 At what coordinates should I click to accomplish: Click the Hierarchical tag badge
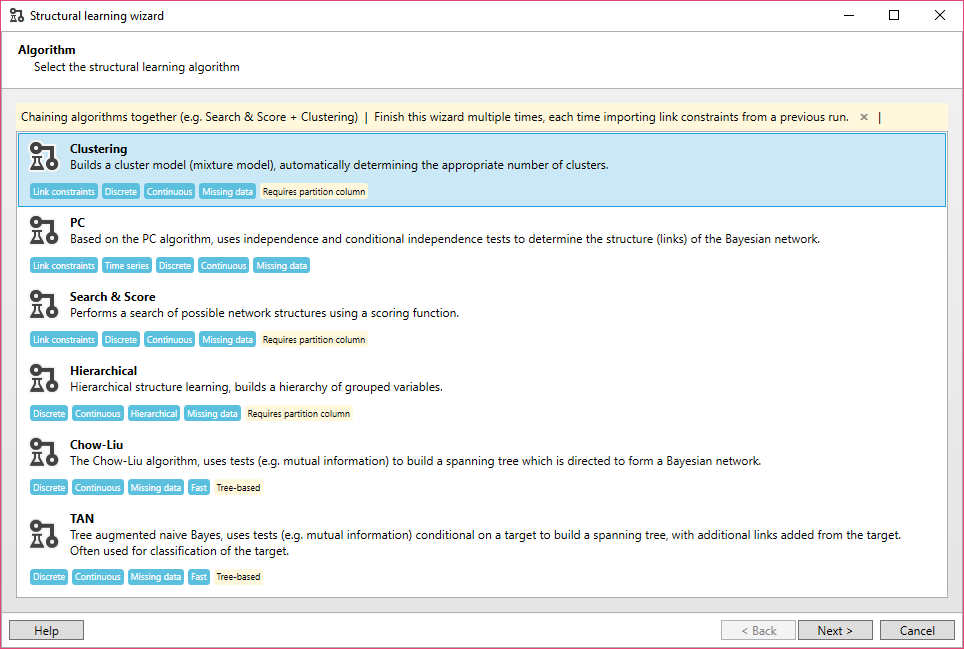pos(154,414)
